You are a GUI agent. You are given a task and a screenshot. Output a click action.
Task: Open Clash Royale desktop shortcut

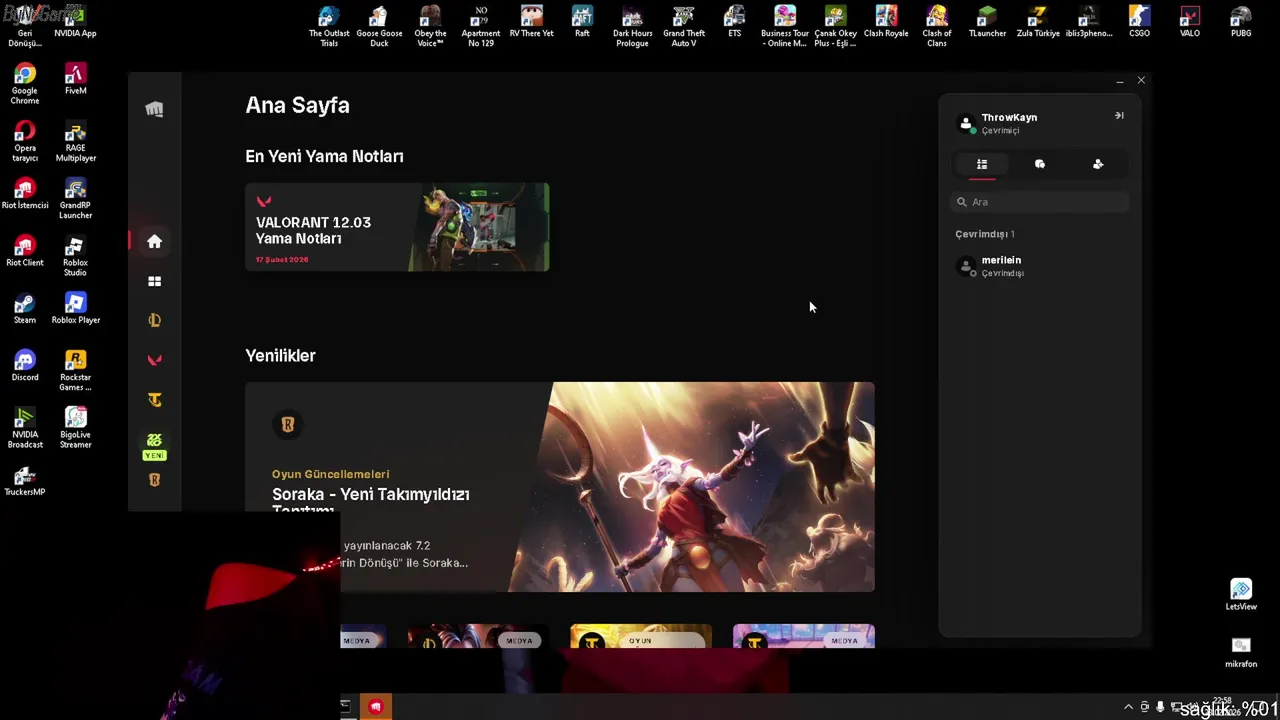tap(886, 22)
